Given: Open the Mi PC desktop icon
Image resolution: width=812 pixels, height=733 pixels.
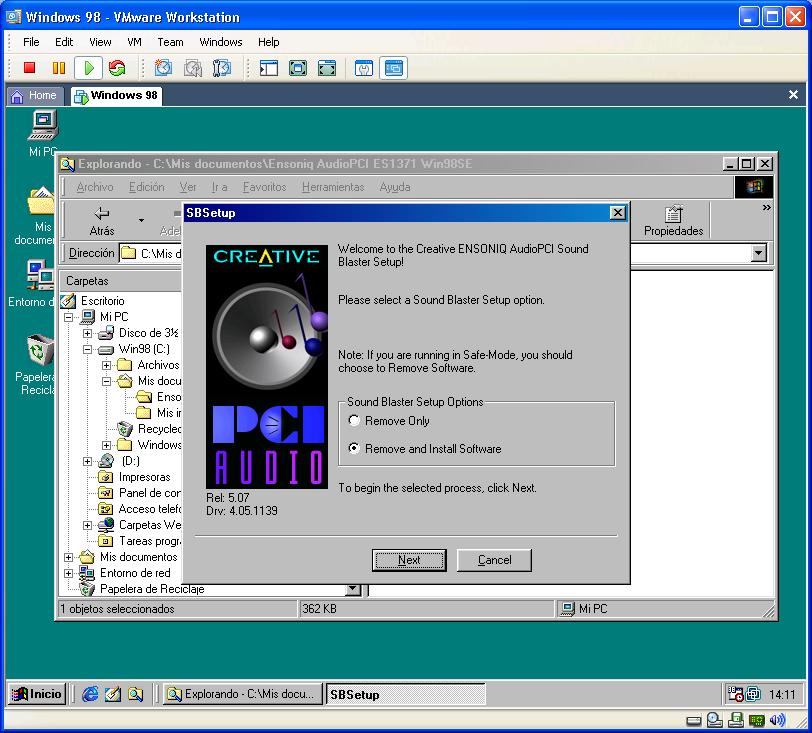Looking at the screenshot, I should (x=43, y=126).
